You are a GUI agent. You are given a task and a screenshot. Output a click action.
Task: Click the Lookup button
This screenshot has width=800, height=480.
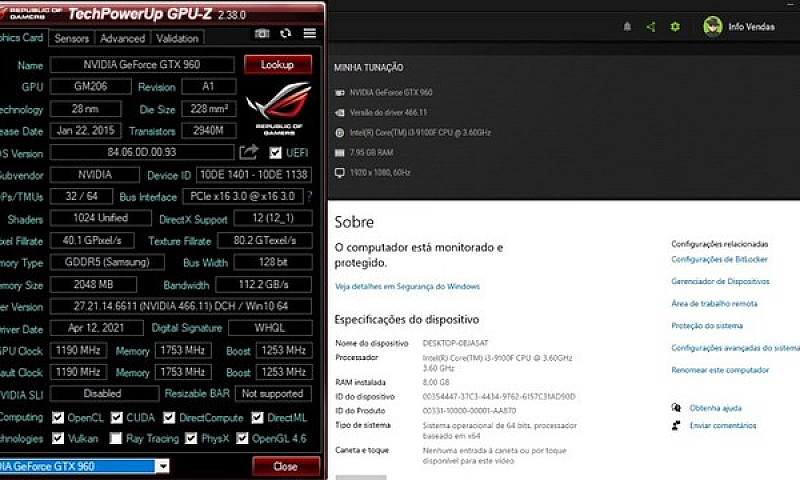[278, 65]
